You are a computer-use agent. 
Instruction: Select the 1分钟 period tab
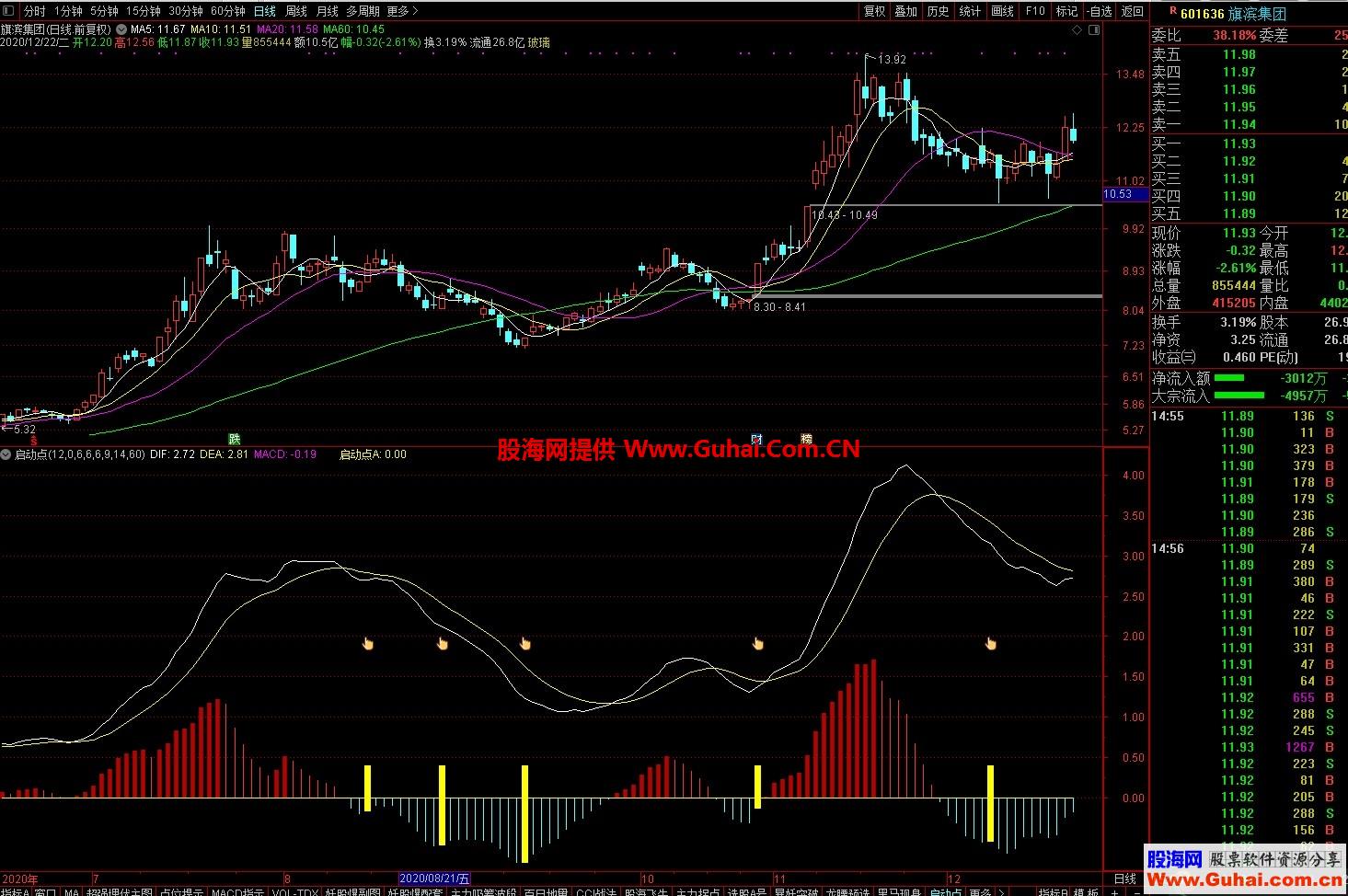pyautogui.click(x=68, y=11)
